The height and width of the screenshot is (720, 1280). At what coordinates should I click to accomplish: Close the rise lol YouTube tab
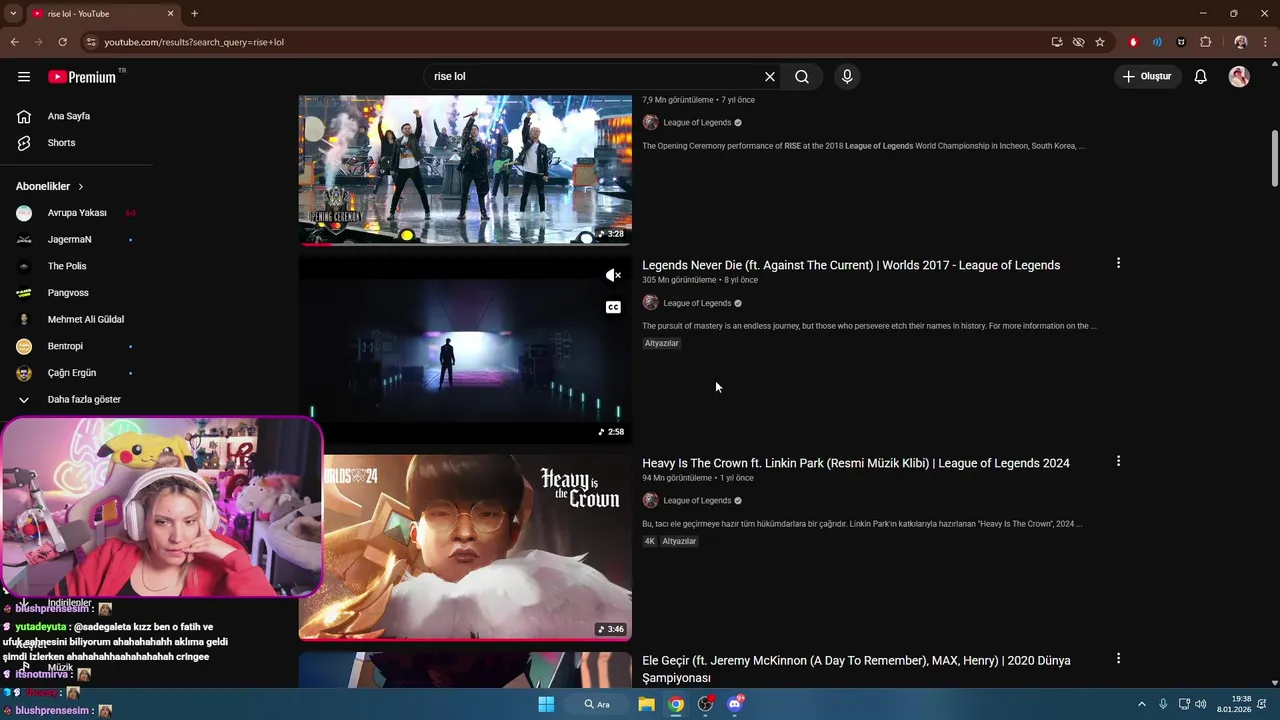click(170, 14)
